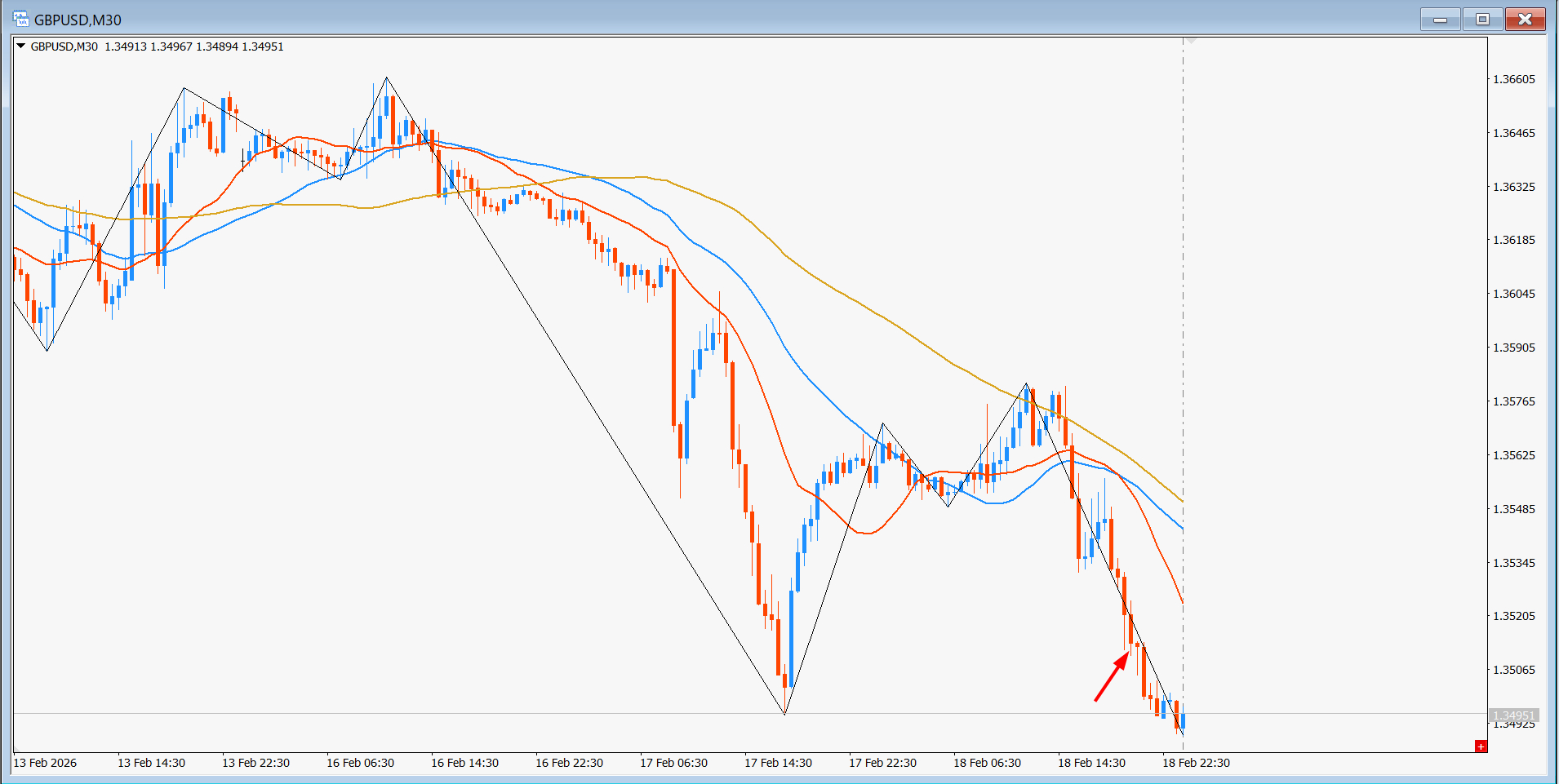Click the 1.35625 price axis label
Image resolution: width=1559 pixels, height=784 pixels.
(1513, 455)
